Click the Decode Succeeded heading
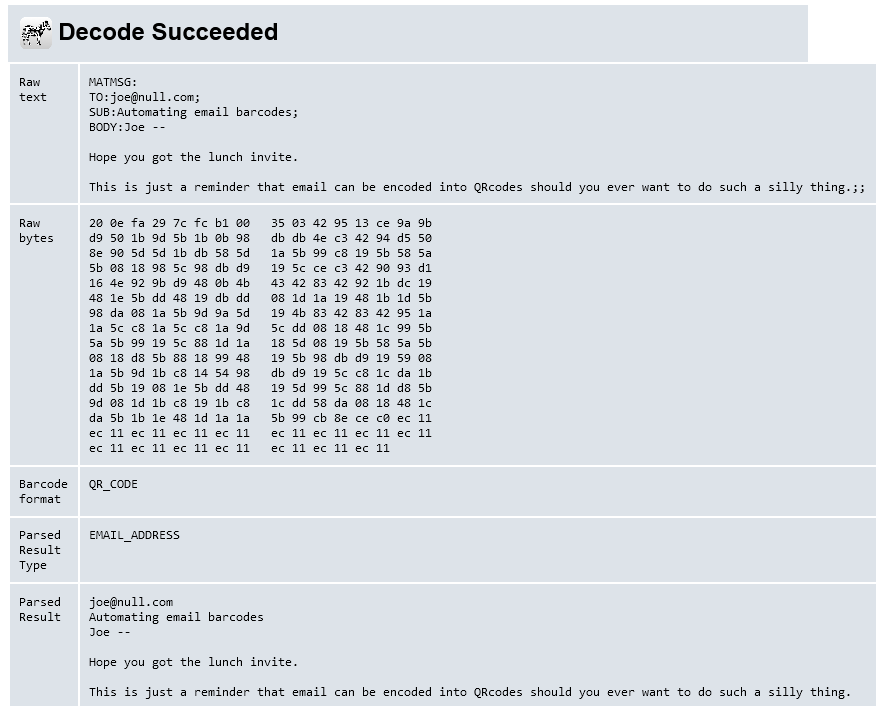Viewport: 882px width, 708px height. [168, 32]
